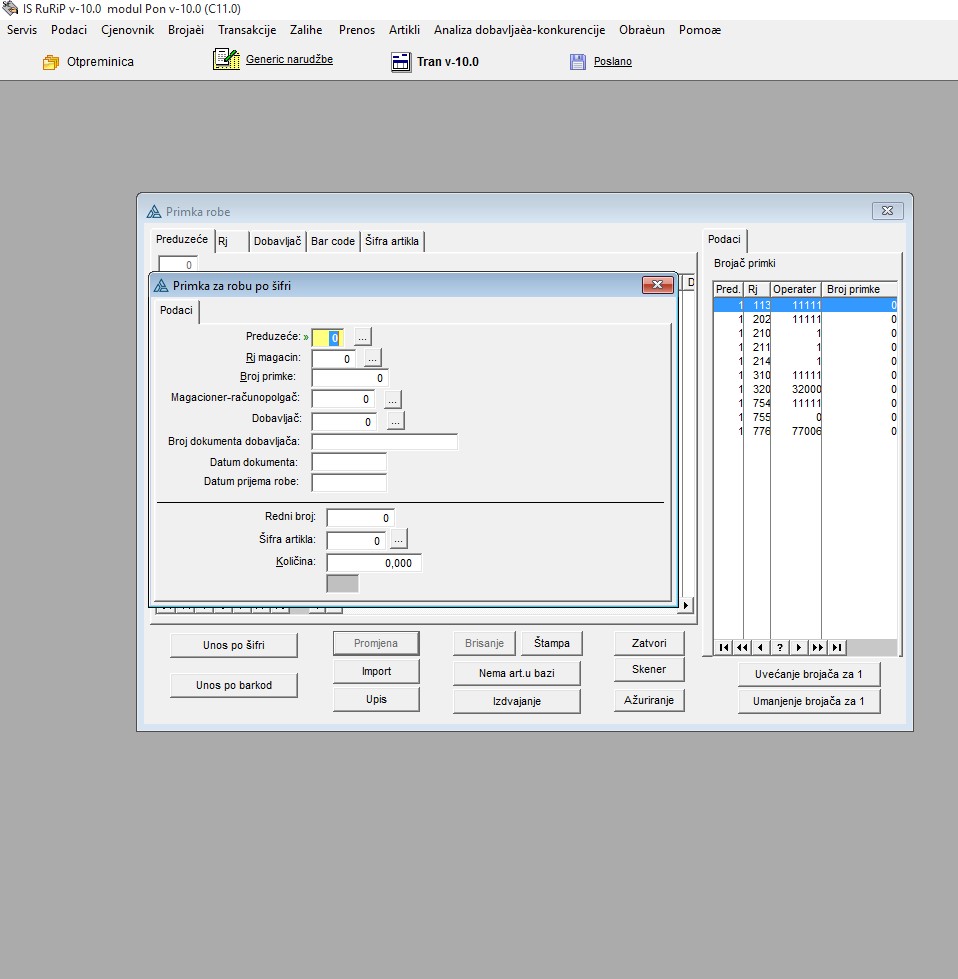This screenshot has height=979, width=958.
Task: Click the Unos po barkod button
Action: coord(234,685)
